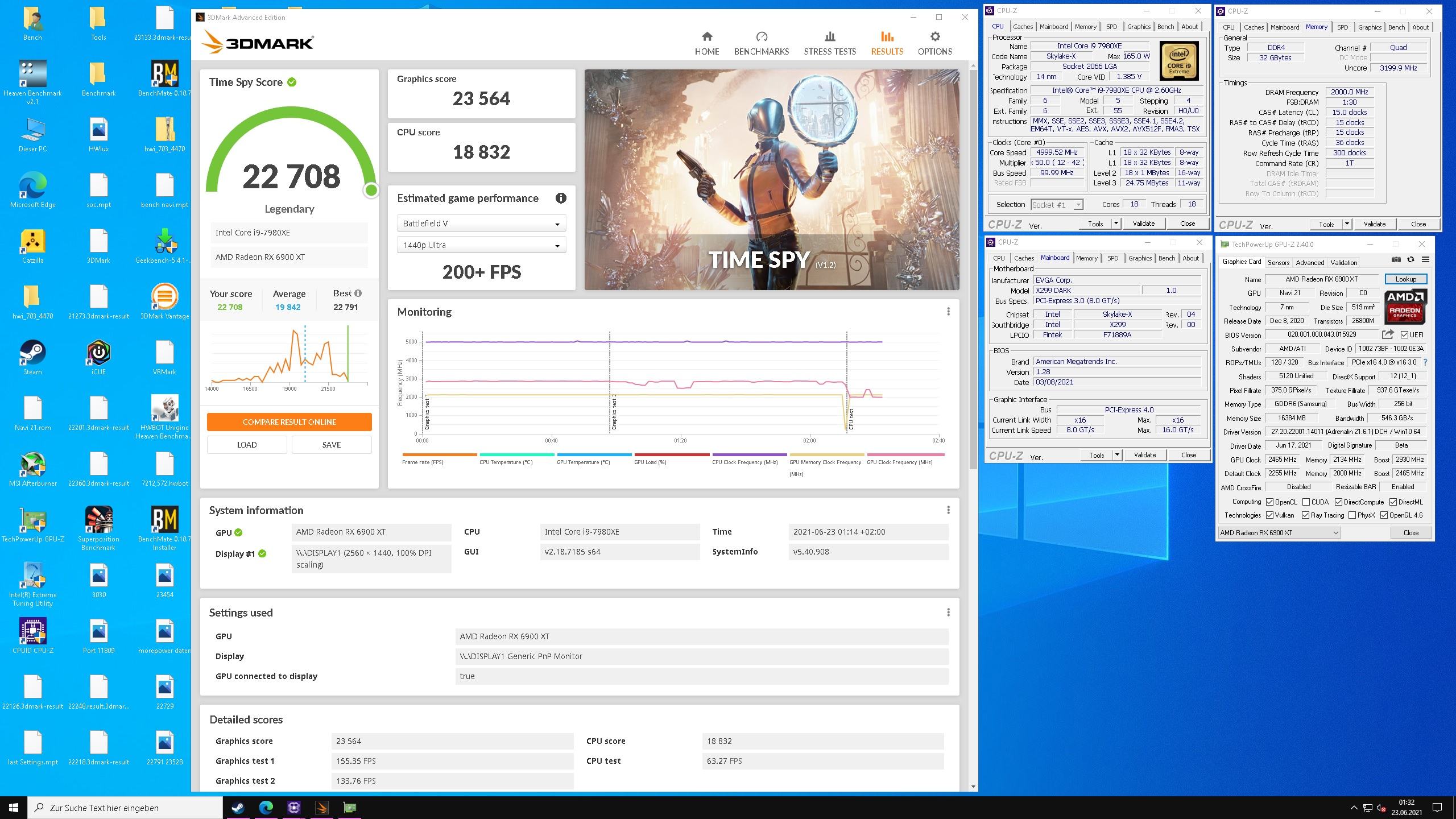Open the OPTIONS gear in 3DMark
This screenshot has height=819, width=1456.
tap(935, 43)
